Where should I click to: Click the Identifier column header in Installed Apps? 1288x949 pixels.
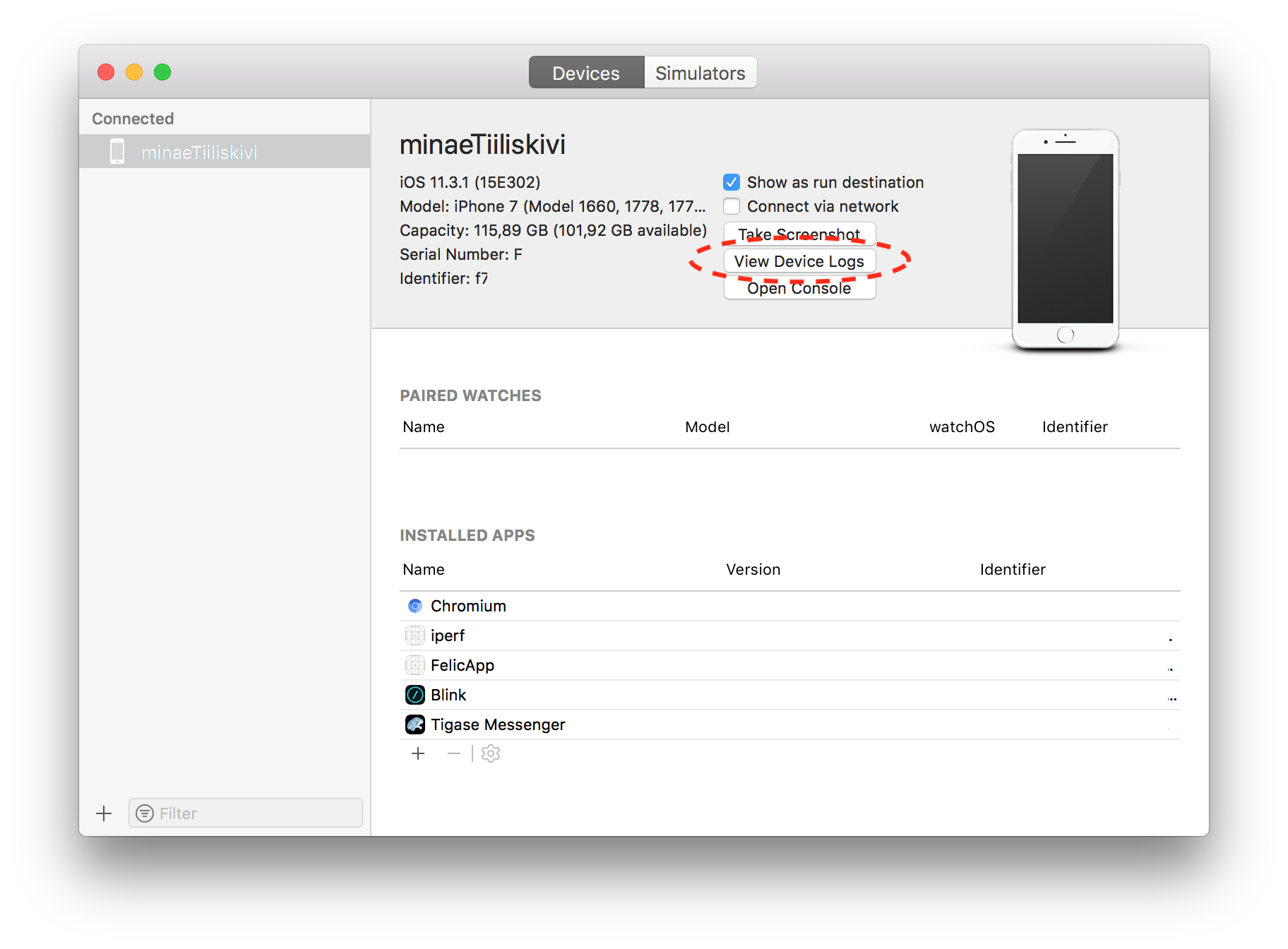(x=1013, y=569)
